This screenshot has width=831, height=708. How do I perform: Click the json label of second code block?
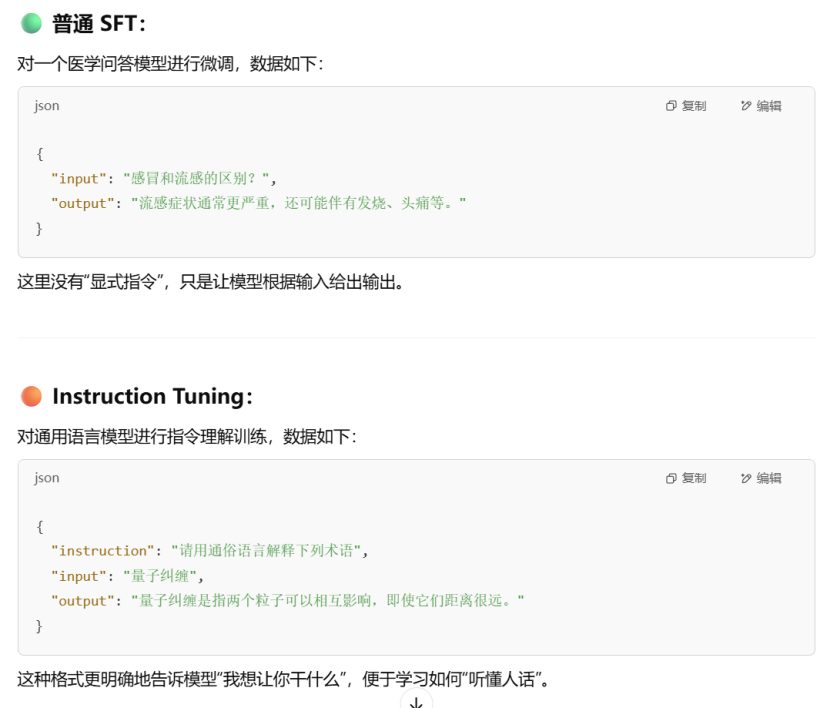click(47, 478)
